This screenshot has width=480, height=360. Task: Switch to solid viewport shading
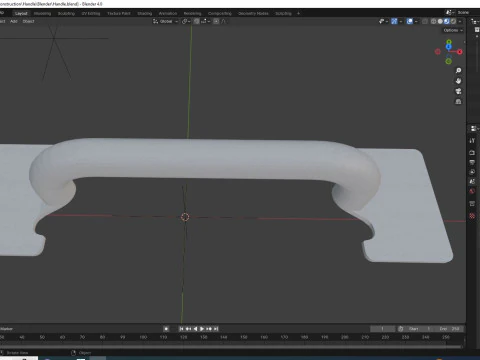click(440, 21)
